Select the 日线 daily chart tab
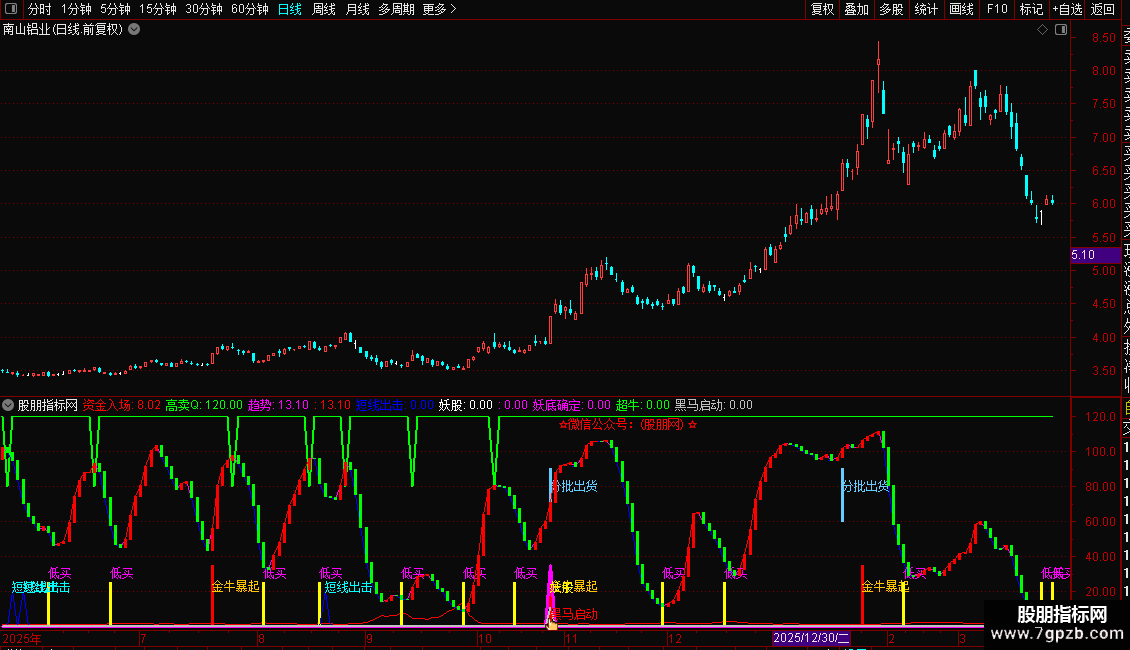This screenshot has height=650, width=1130. (x=290, y=9)
